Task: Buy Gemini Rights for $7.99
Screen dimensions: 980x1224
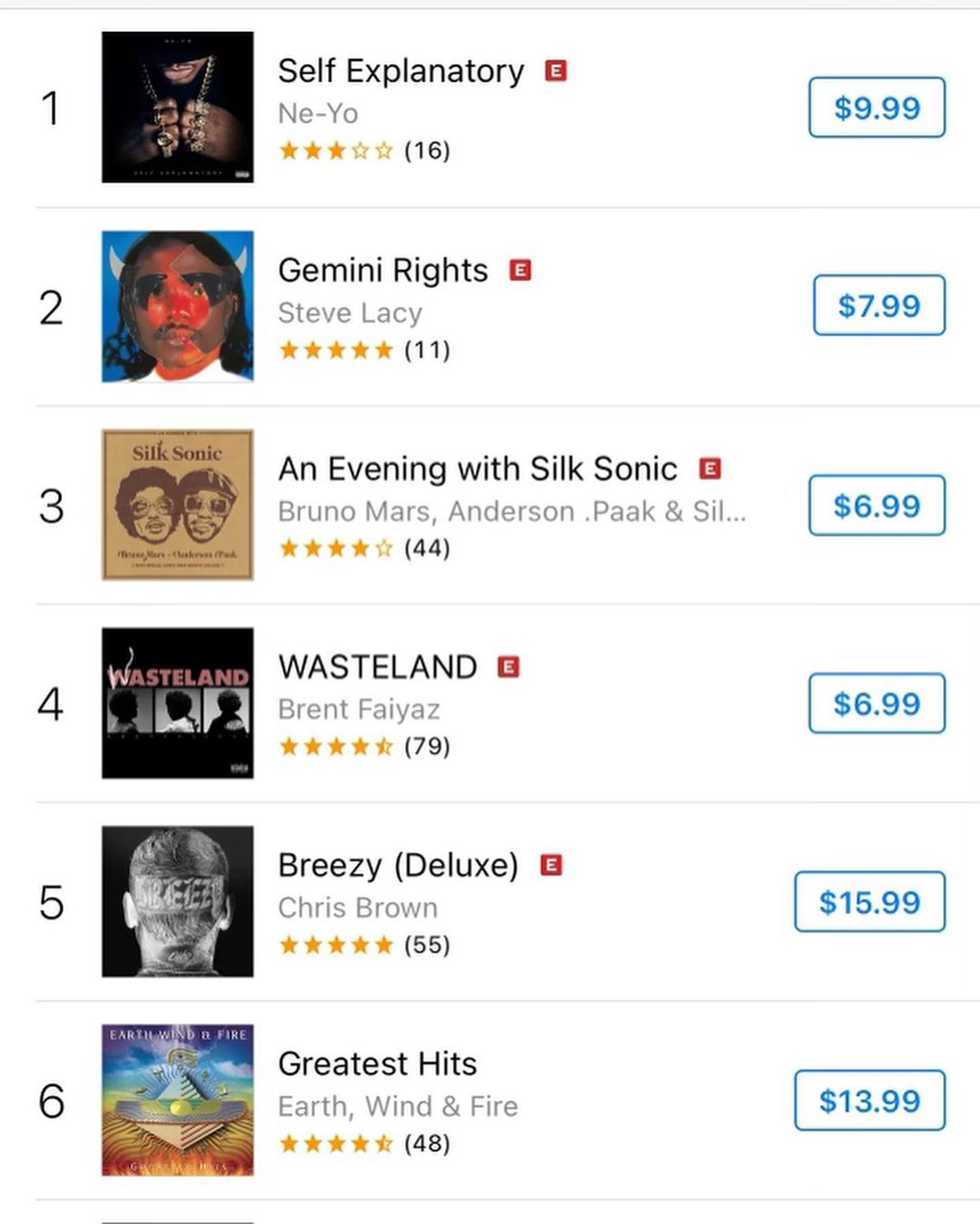Action: tap(878, 306)
